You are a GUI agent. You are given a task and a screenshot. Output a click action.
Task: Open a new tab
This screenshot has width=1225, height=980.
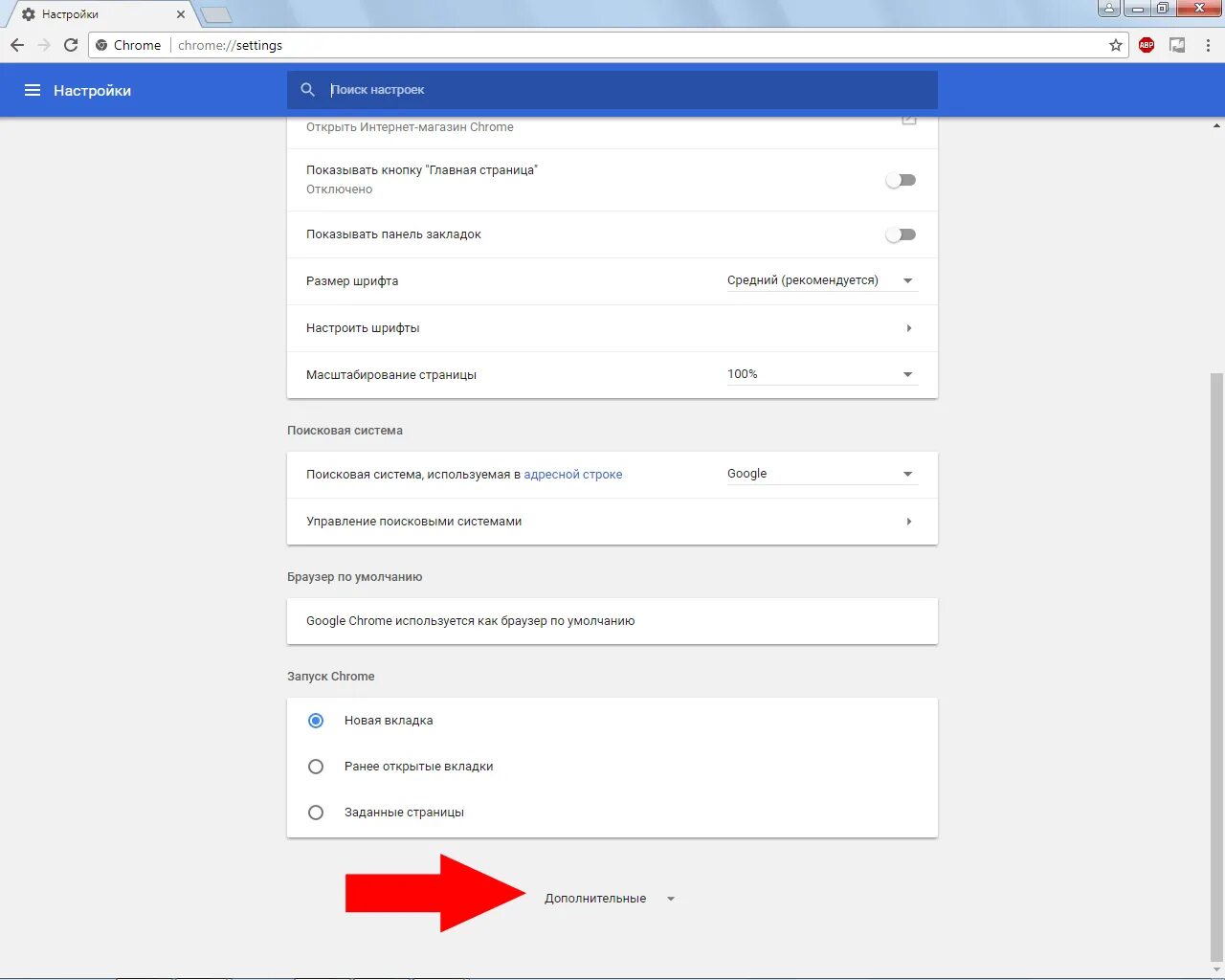click(x=216, y=14)
